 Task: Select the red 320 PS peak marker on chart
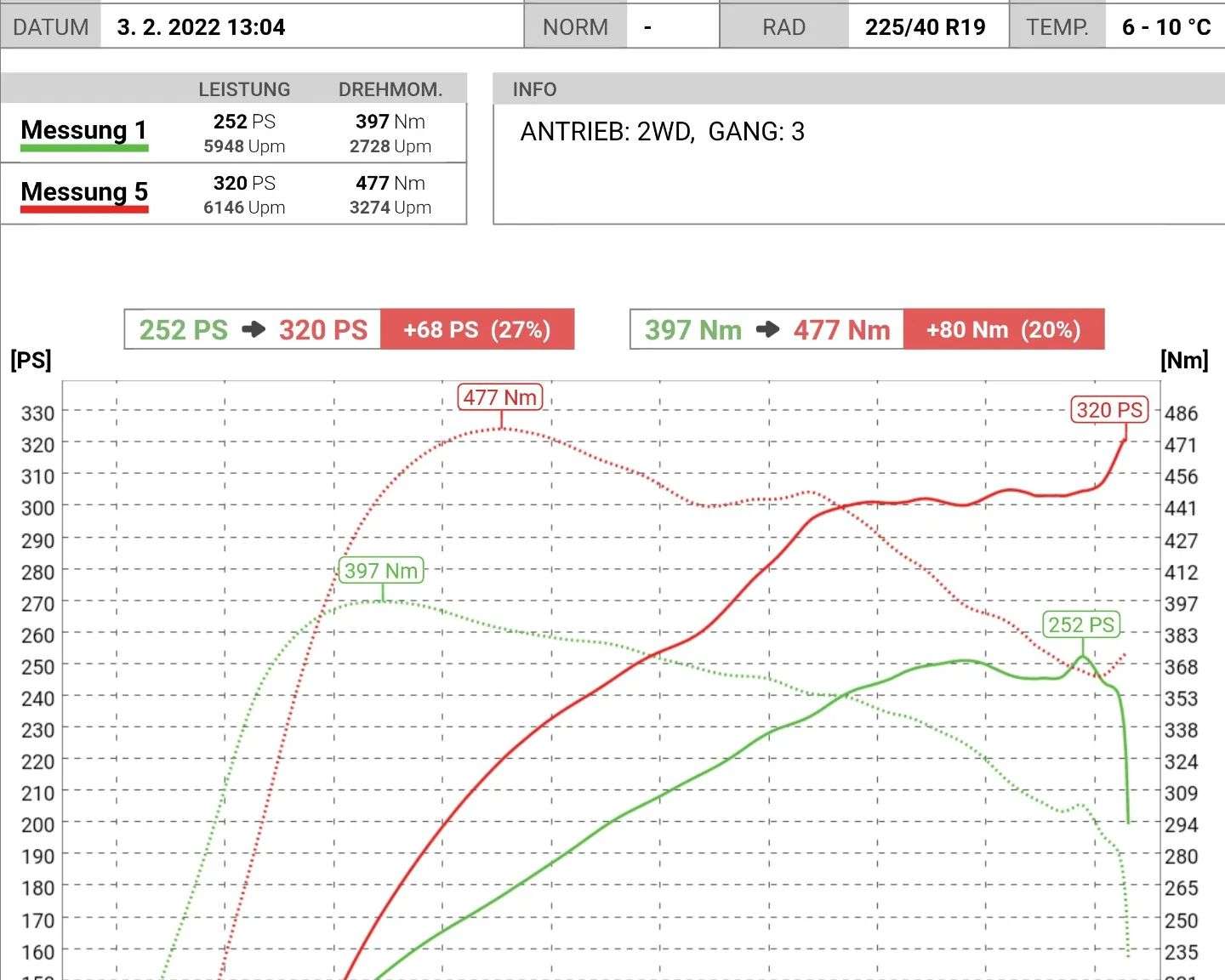tap(1109, 410)
